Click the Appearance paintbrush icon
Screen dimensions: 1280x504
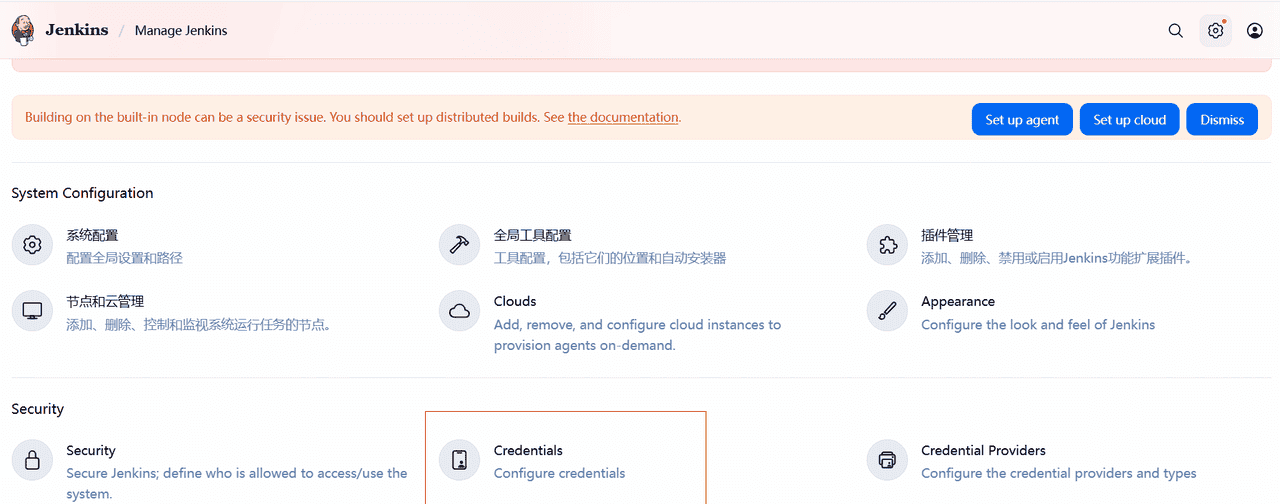pos(887,311)
